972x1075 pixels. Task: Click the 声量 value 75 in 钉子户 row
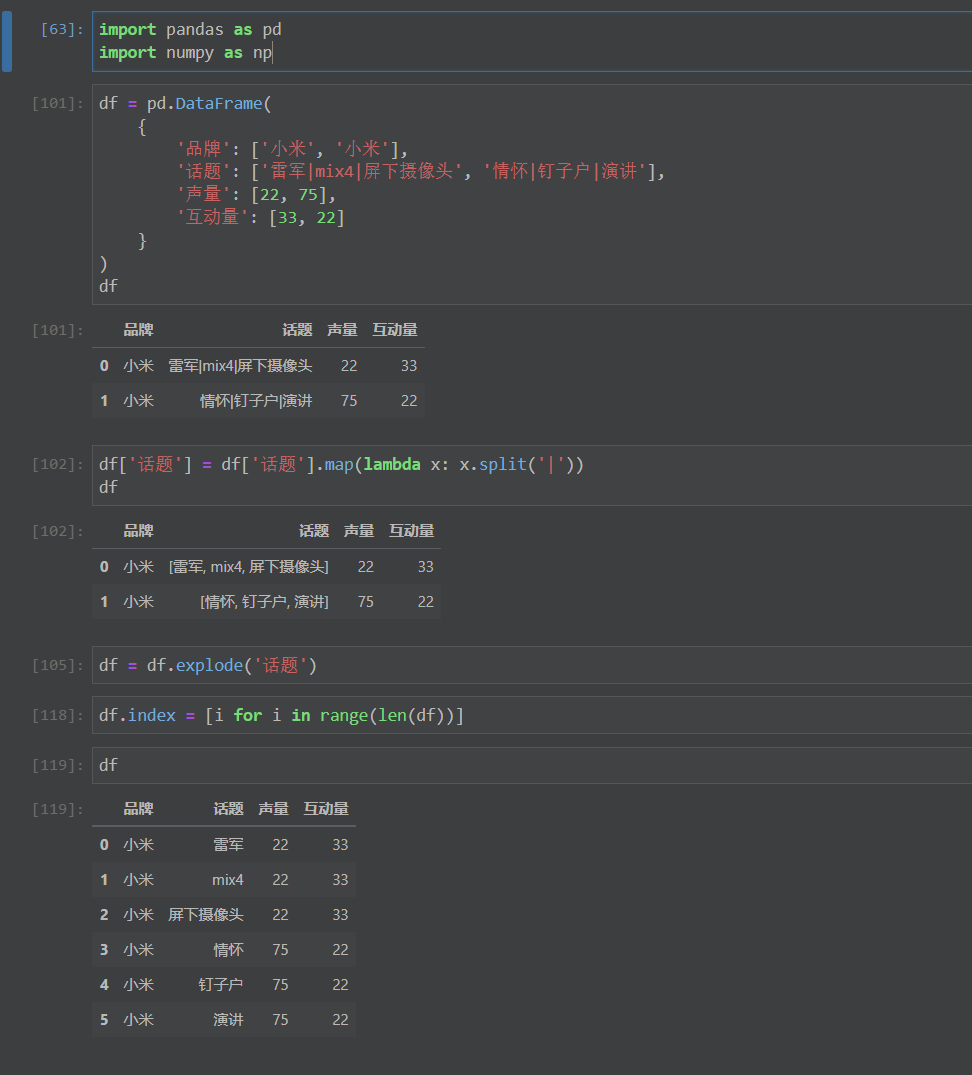tap(280, 985)
